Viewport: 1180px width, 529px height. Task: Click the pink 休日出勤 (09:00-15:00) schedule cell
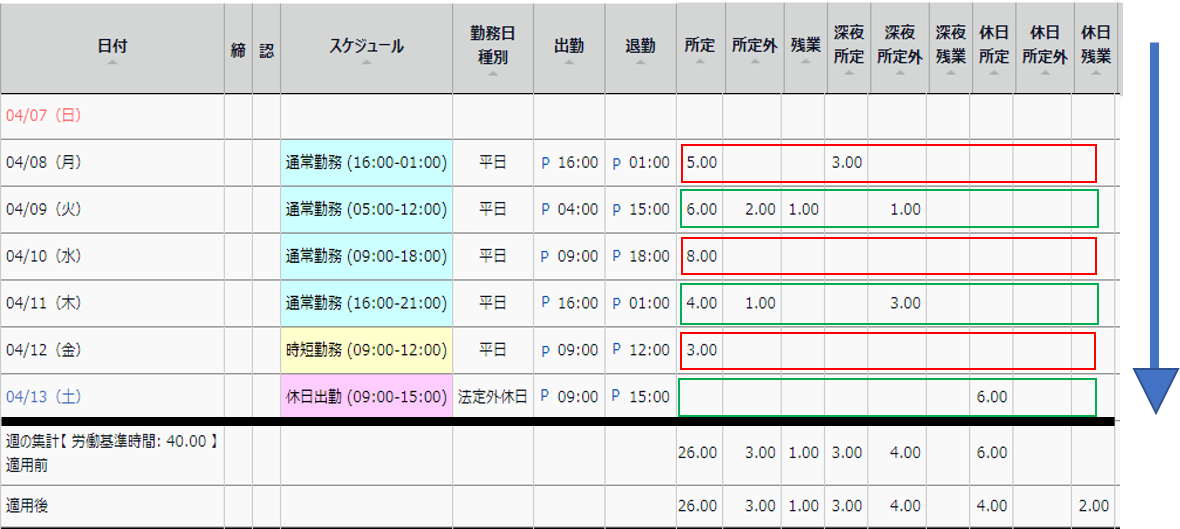366,397
